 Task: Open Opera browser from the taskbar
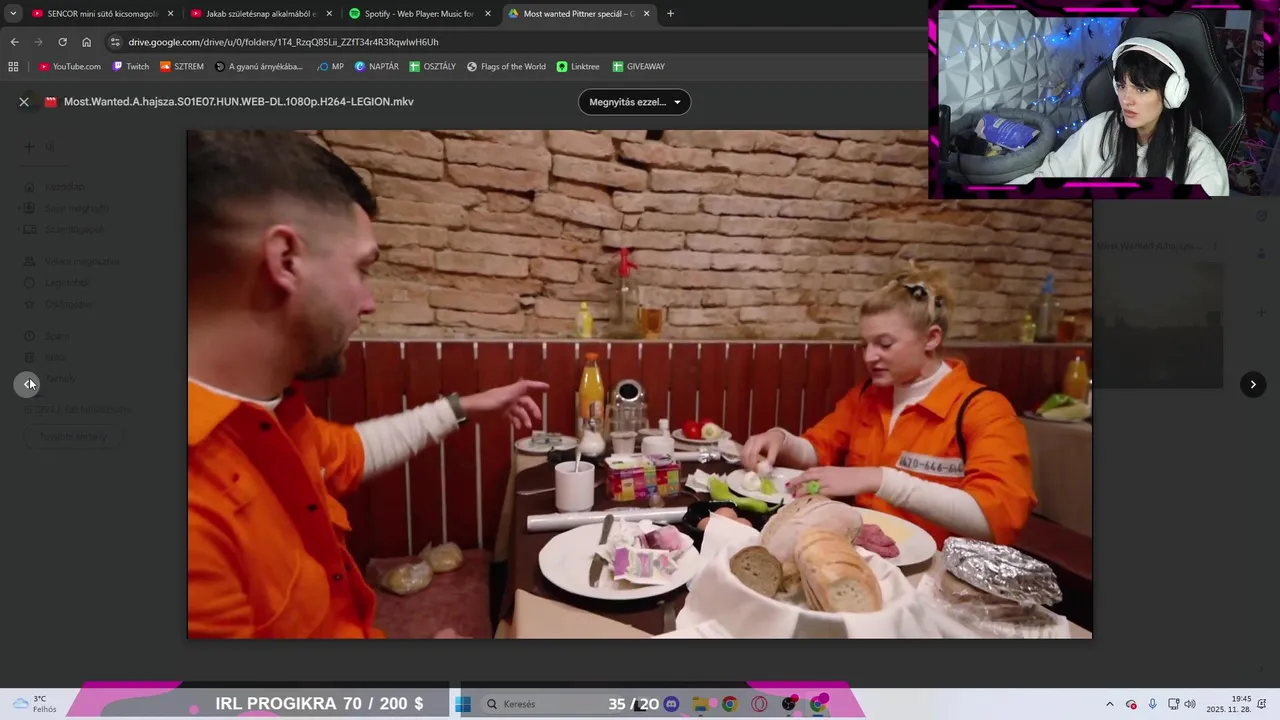(x=759, y=704)
